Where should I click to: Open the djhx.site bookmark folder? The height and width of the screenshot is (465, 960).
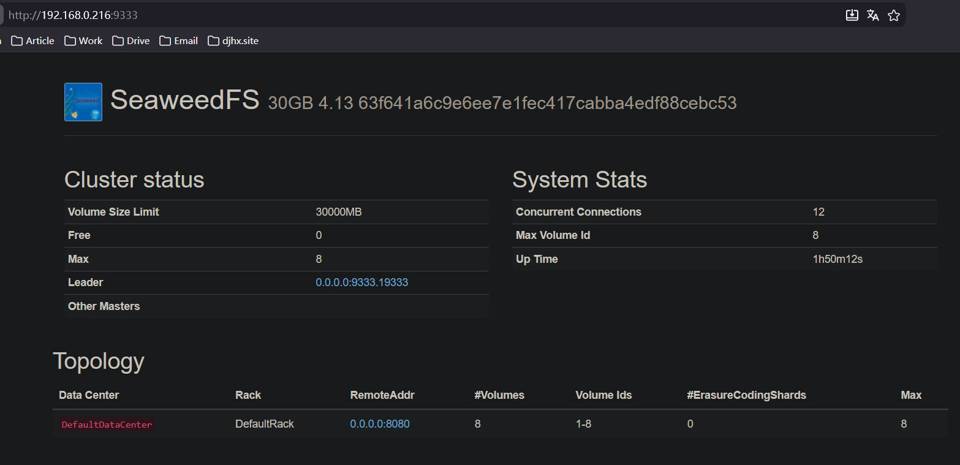233,41
